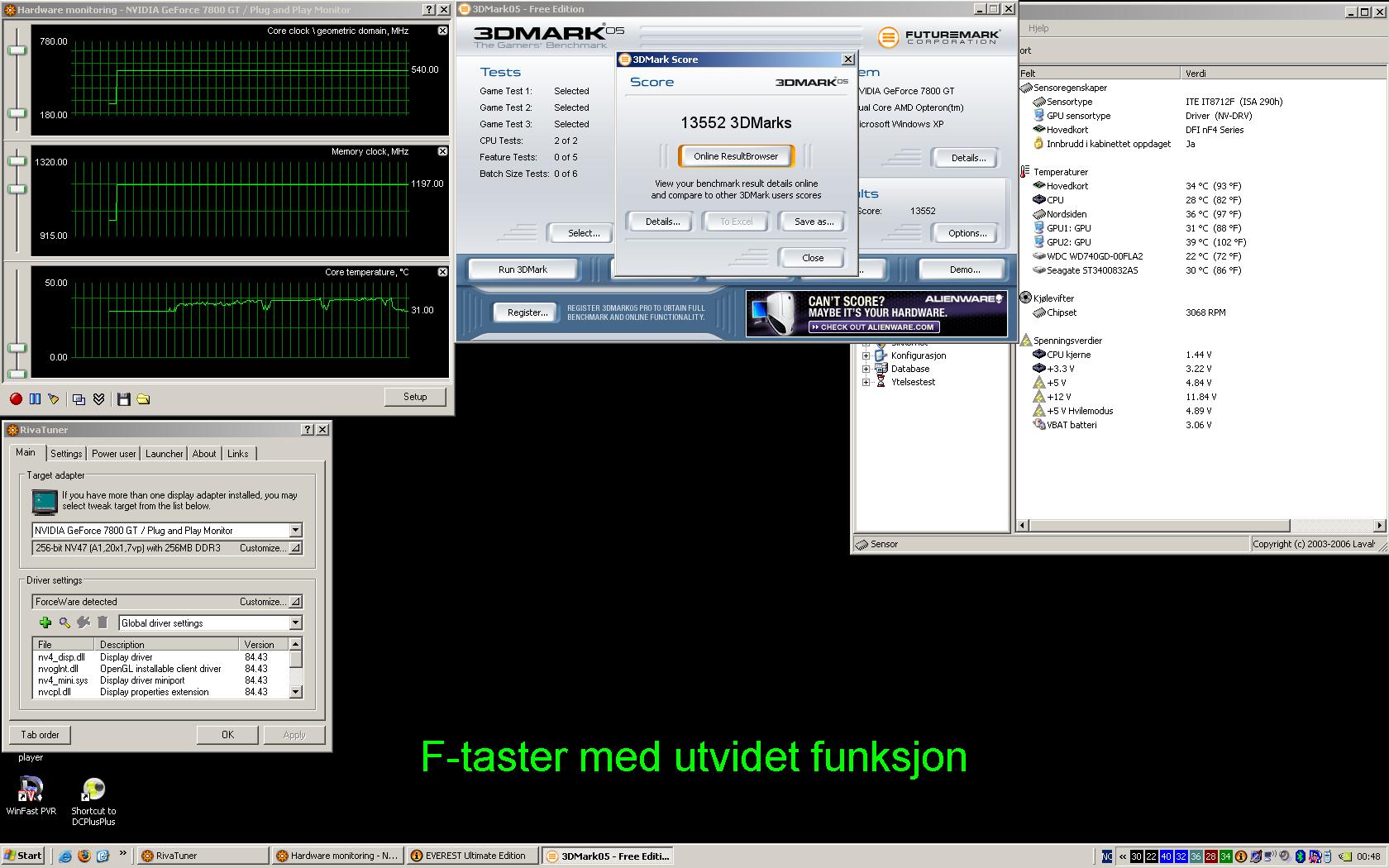Click the Online ResultBrowser button
The height and width of the screenshot is (868, 1389).
[736, 156]
